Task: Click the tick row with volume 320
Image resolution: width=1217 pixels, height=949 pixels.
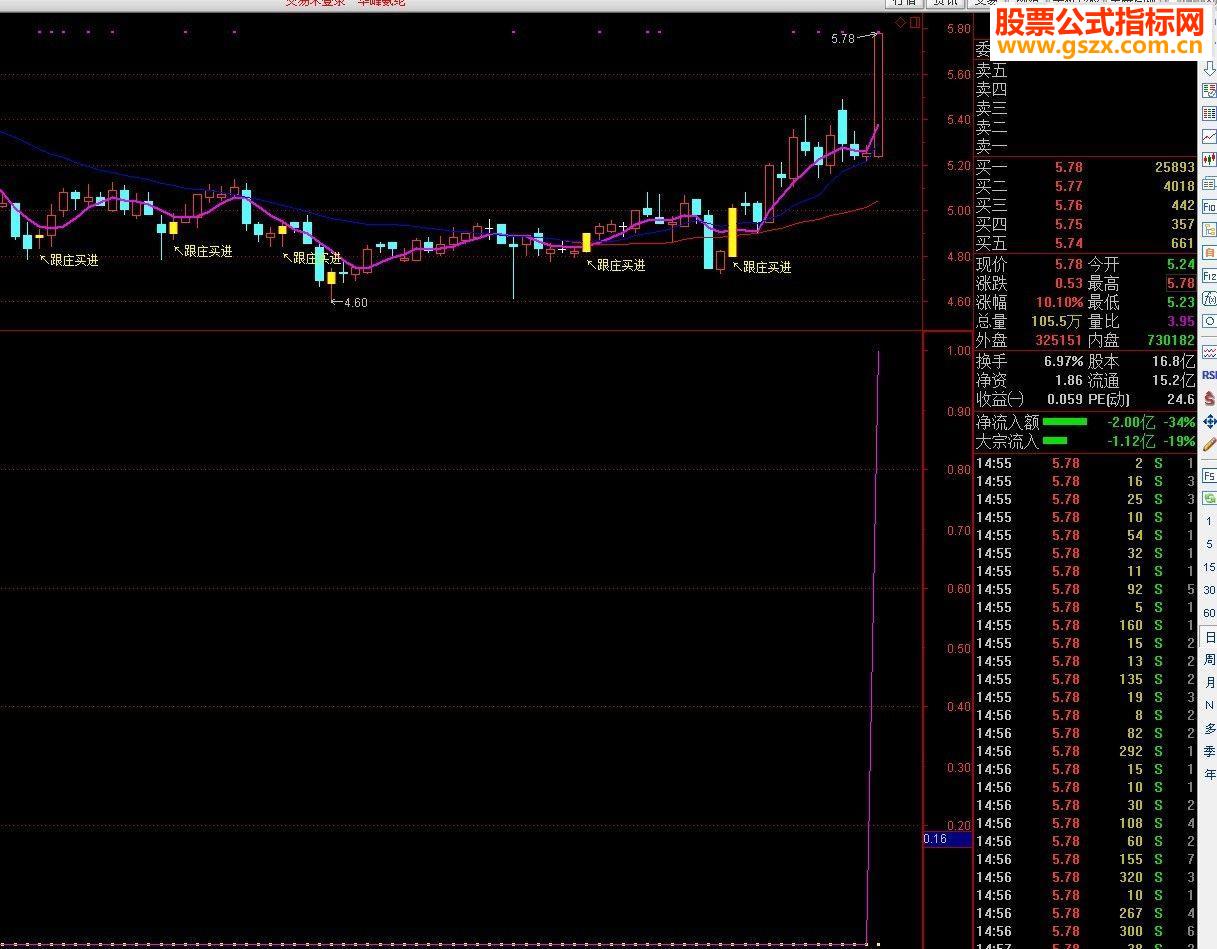Action: pos(1085,877)
